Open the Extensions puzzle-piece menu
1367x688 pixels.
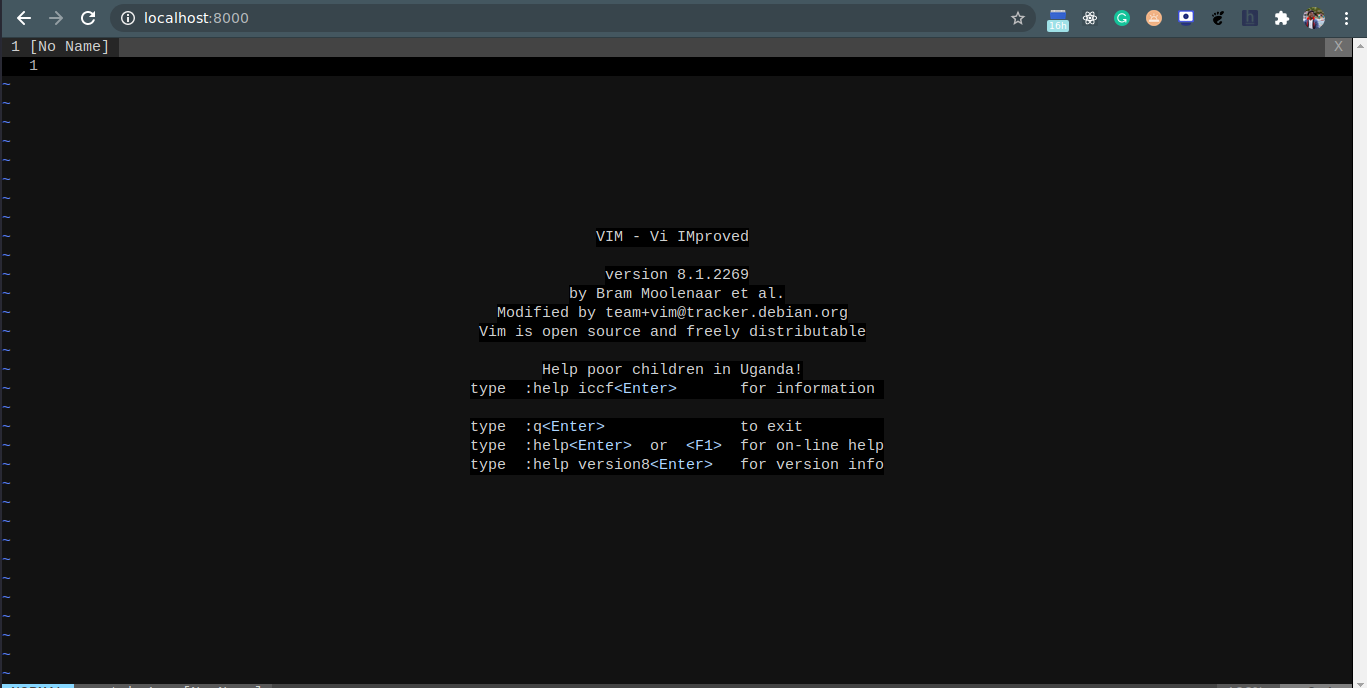1282,18
